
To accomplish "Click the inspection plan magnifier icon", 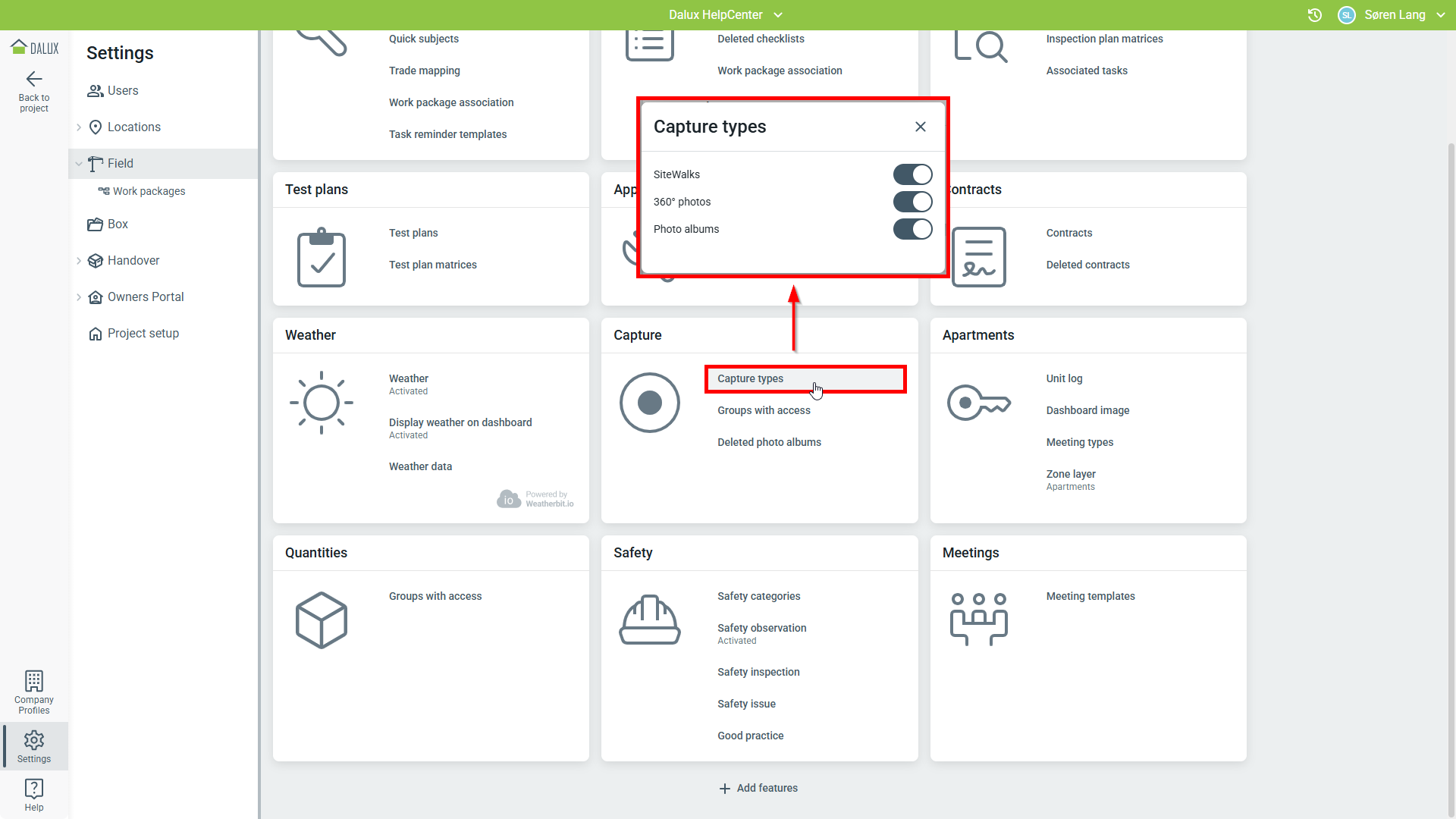I will click(x=981, y=45).
